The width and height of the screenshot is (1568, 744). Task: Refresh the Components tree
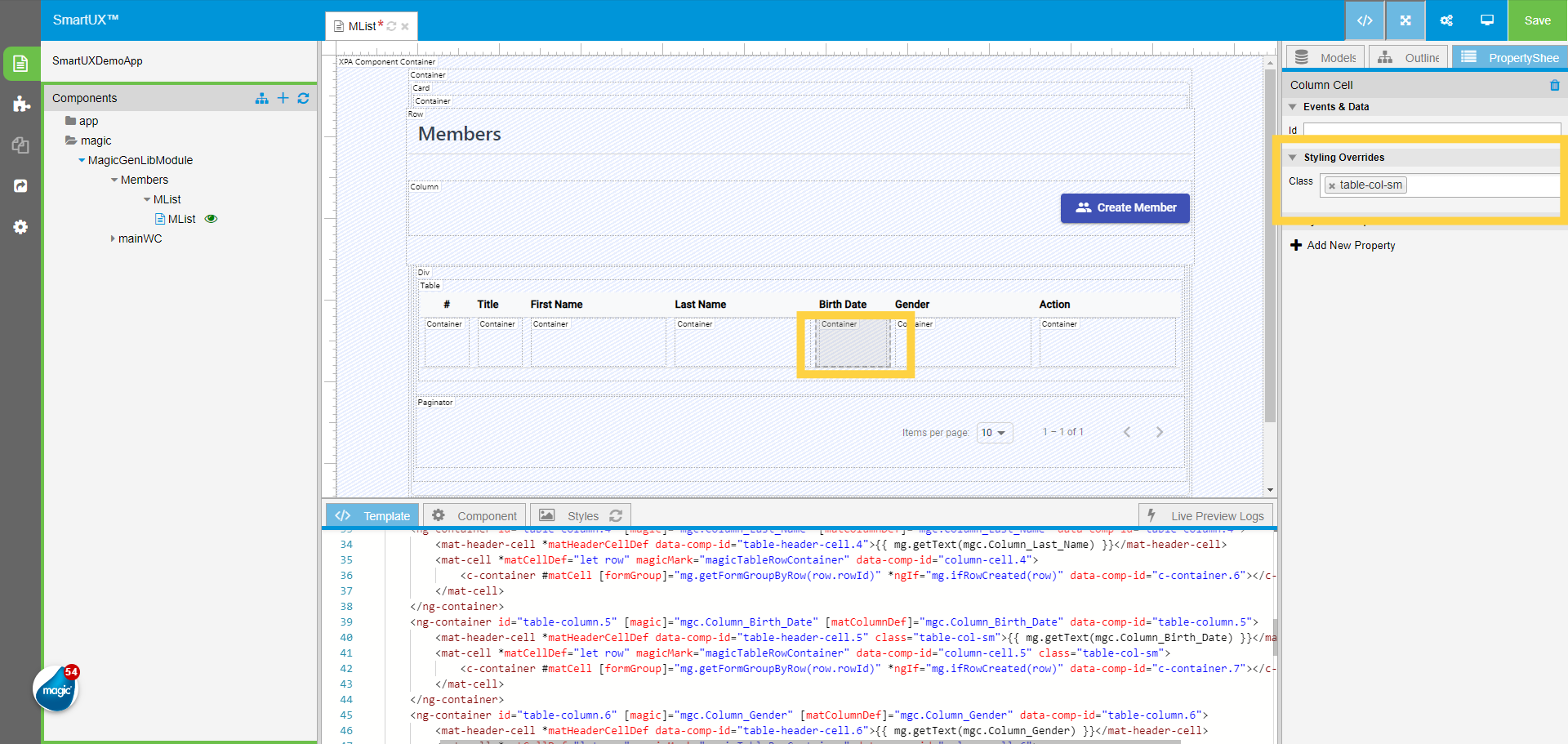(303, 98)
